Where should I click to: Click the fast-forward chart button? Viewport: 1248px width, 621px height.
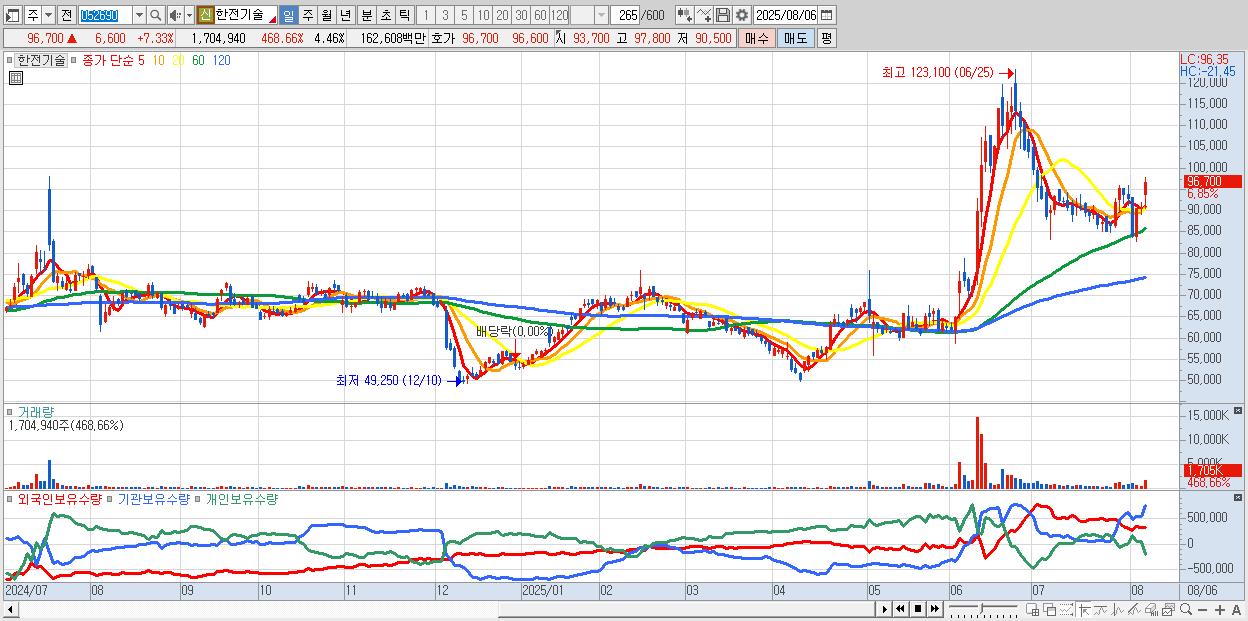point(935,609)
